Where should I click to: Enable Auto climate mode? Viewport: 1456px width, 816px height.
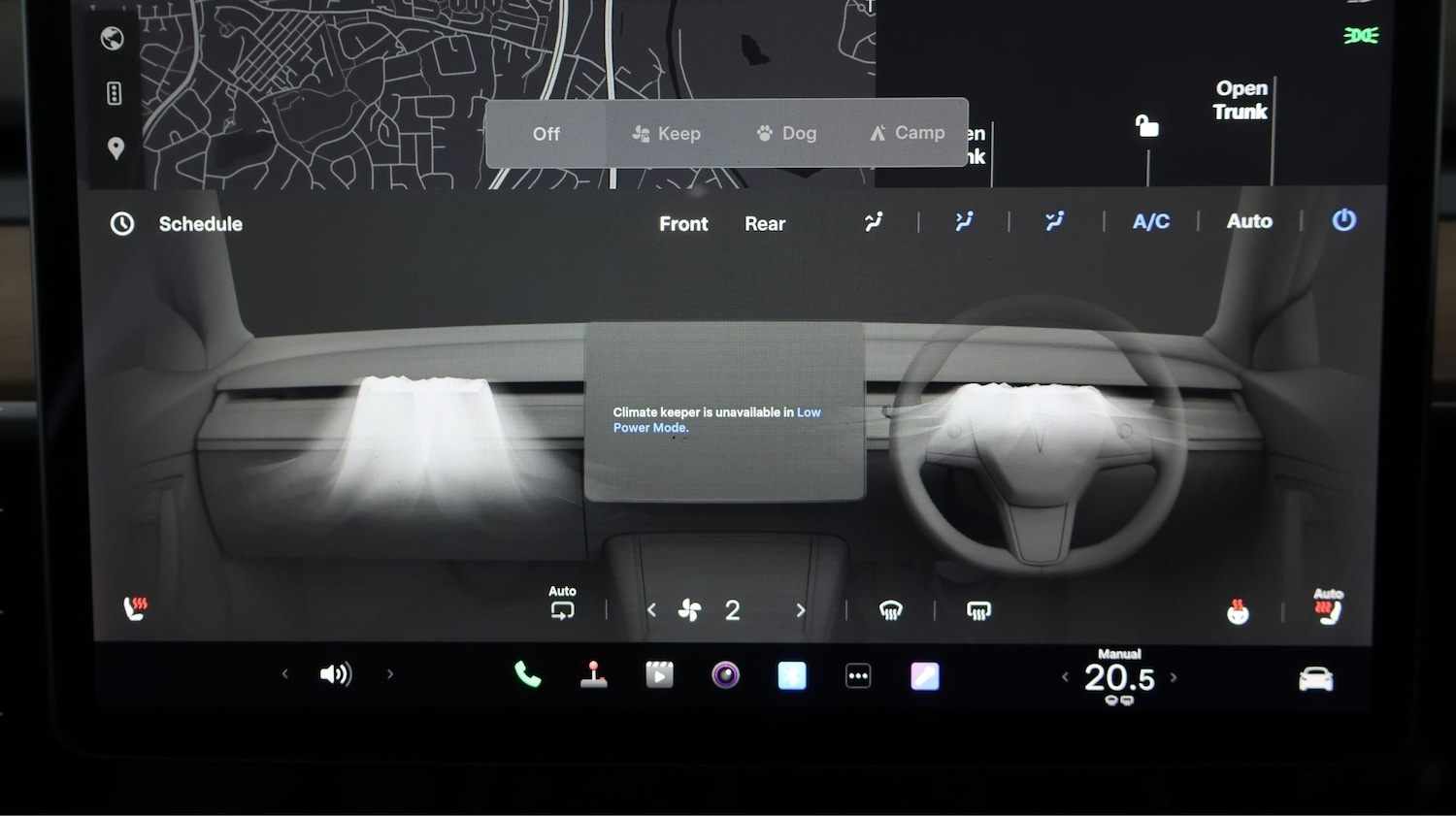point(1249,221)
